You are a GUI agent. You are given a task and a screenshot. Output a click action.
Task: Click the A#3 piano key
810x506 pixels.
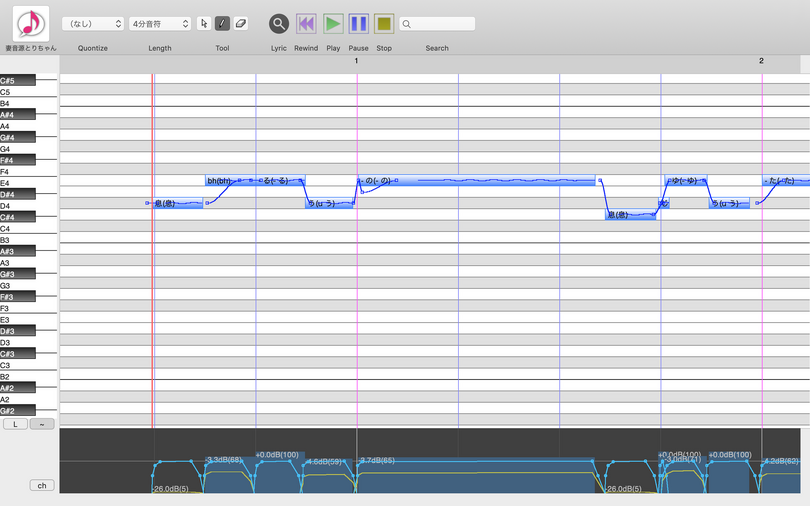coord(18,251)
